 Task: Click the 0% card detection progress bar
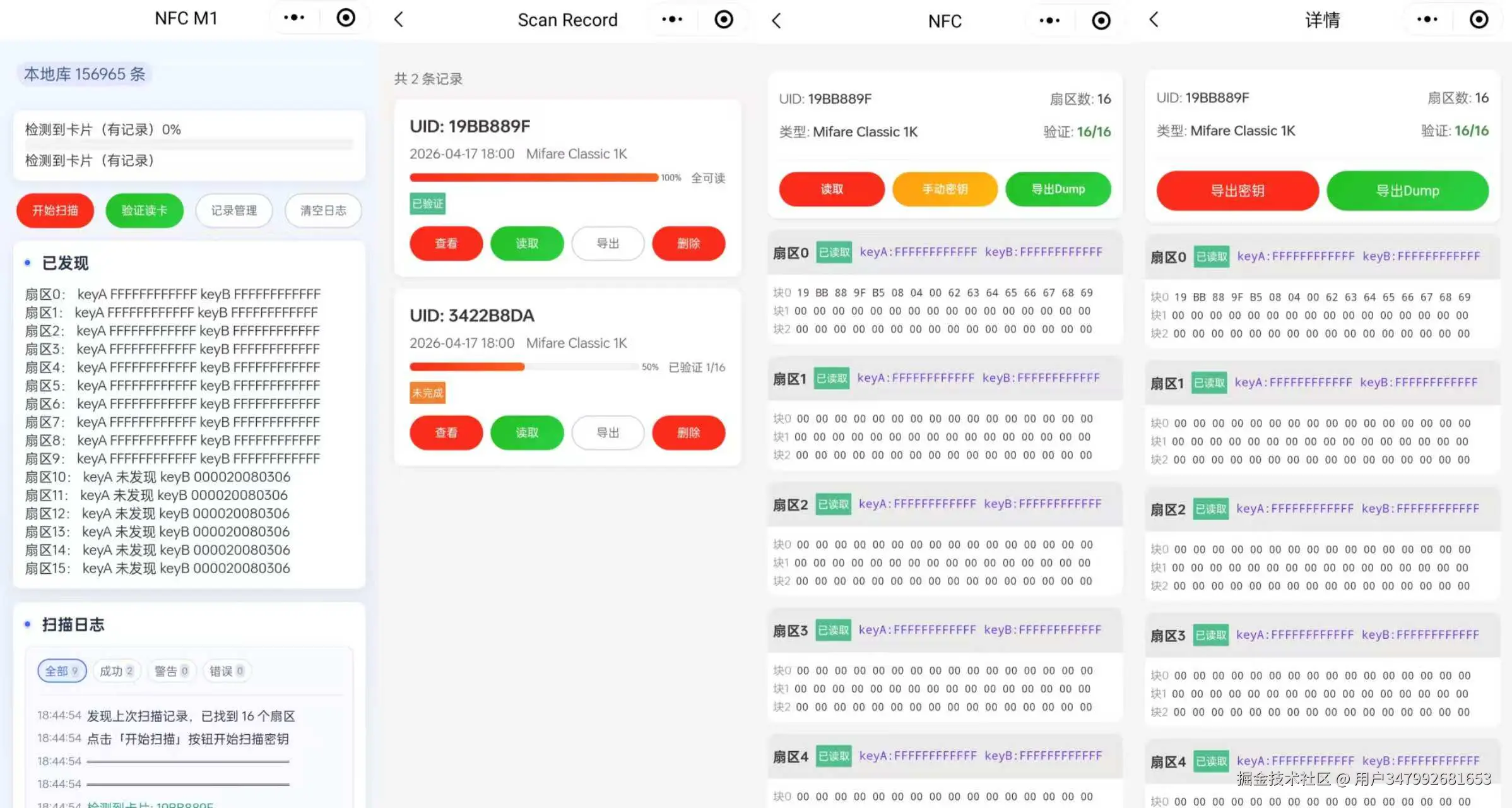[189, 145]
